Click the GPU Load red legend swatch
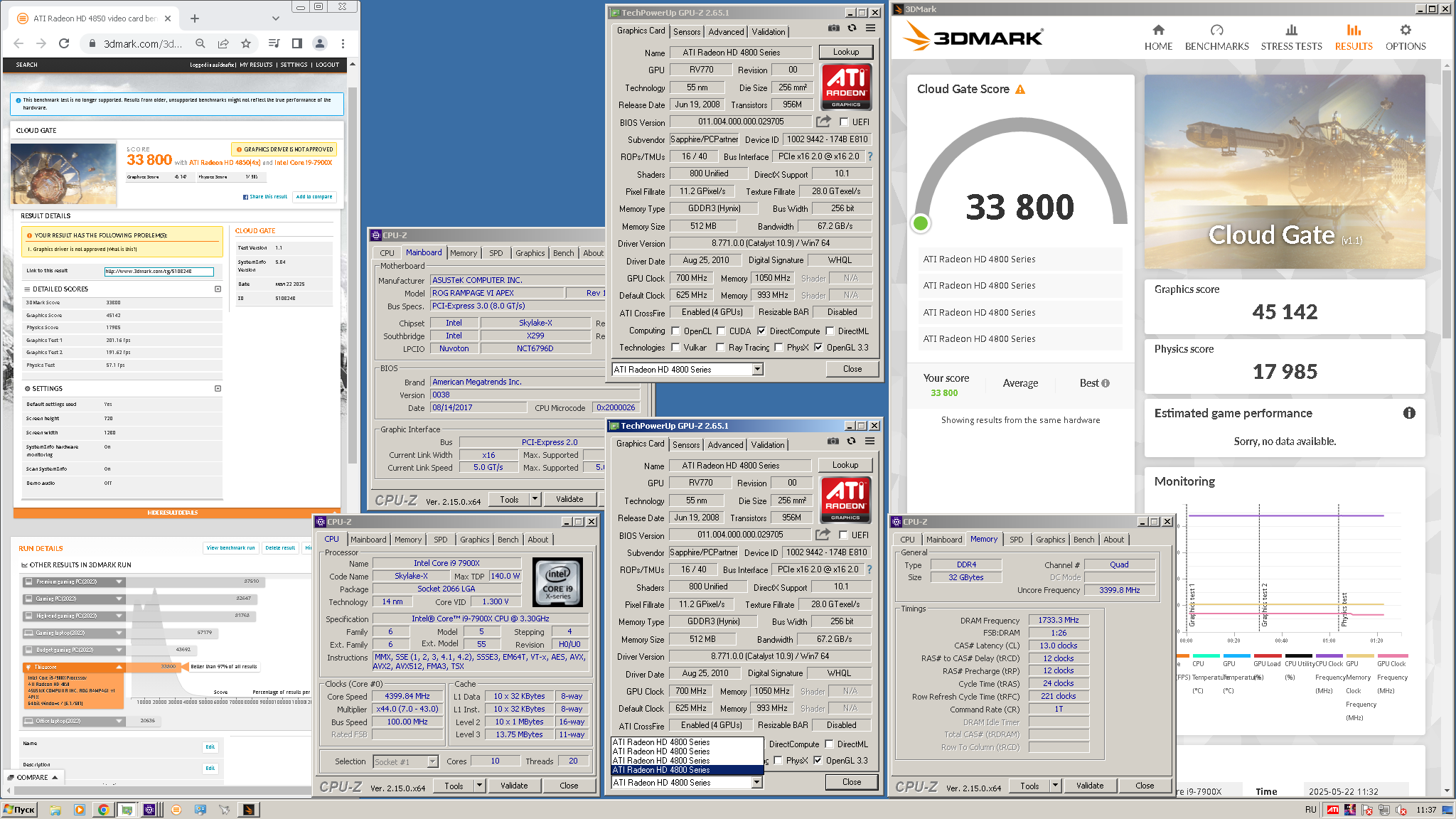 [1268, 656]
